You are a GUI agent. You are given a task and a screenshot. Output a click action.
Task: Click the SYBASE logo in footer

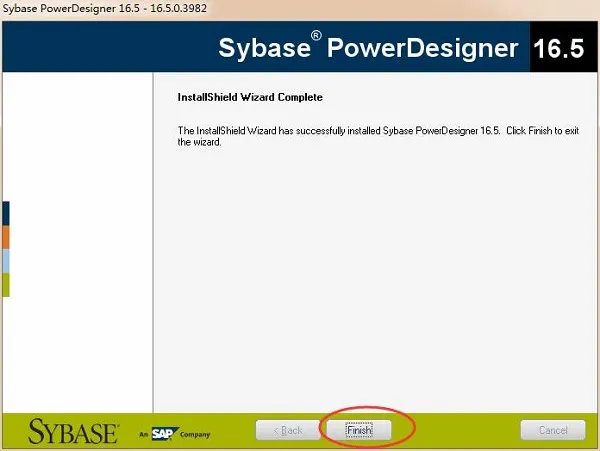73,431
